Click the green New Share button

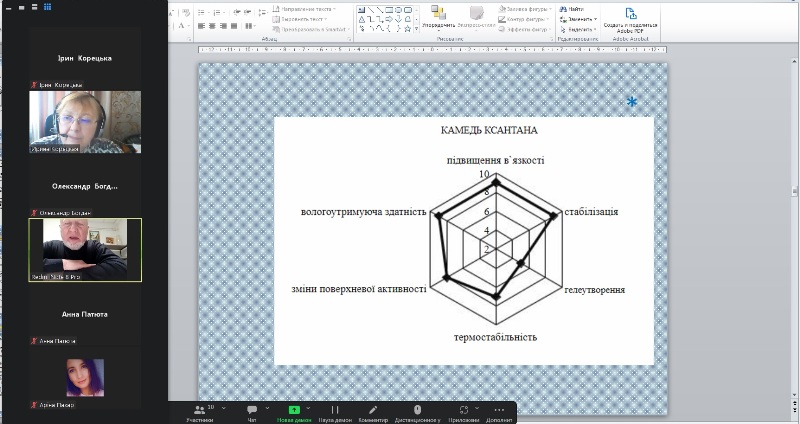(294, 411)
